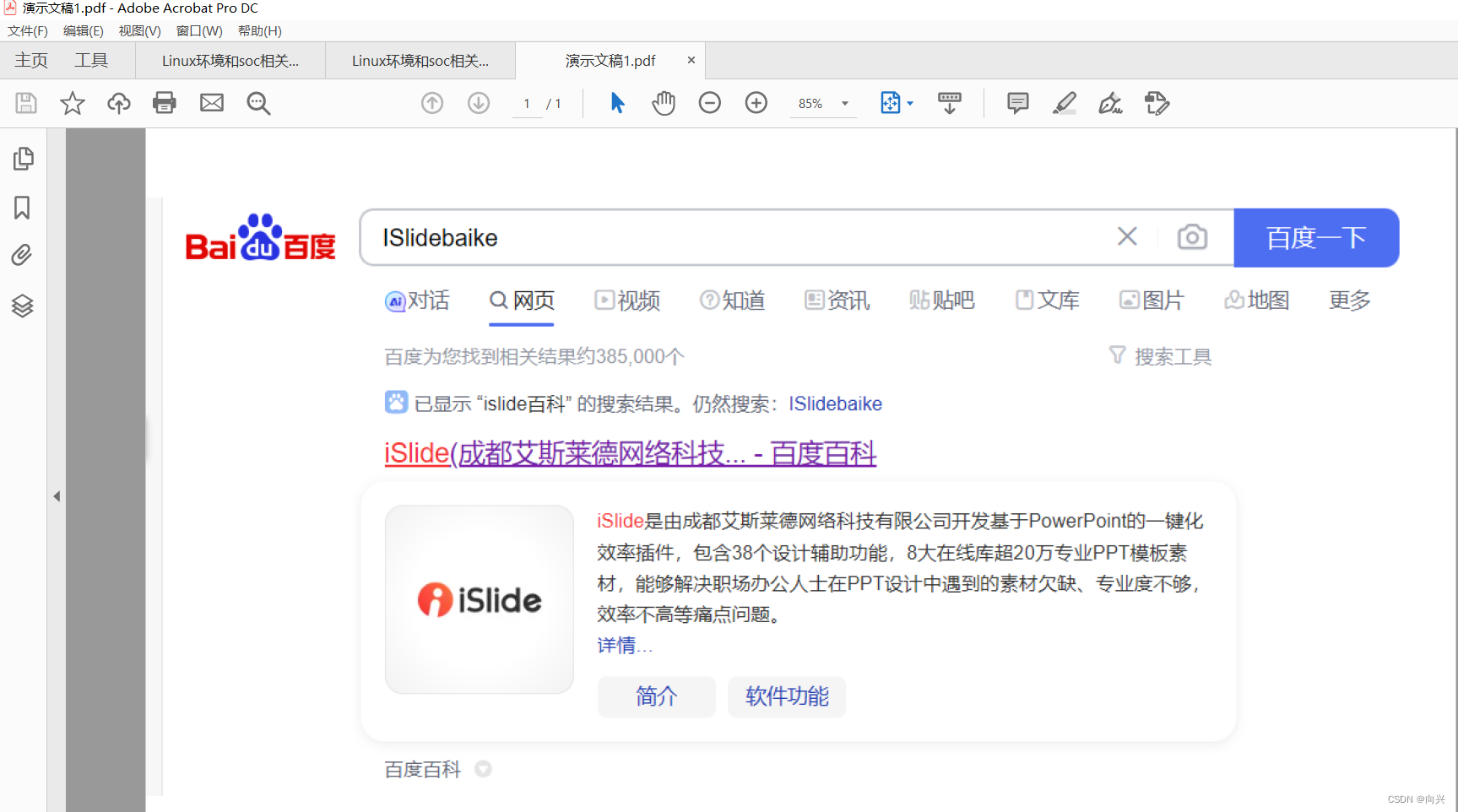Select the 文库 search category
This screenshot has width=1458, height=812.
(x=1047, y=300)
